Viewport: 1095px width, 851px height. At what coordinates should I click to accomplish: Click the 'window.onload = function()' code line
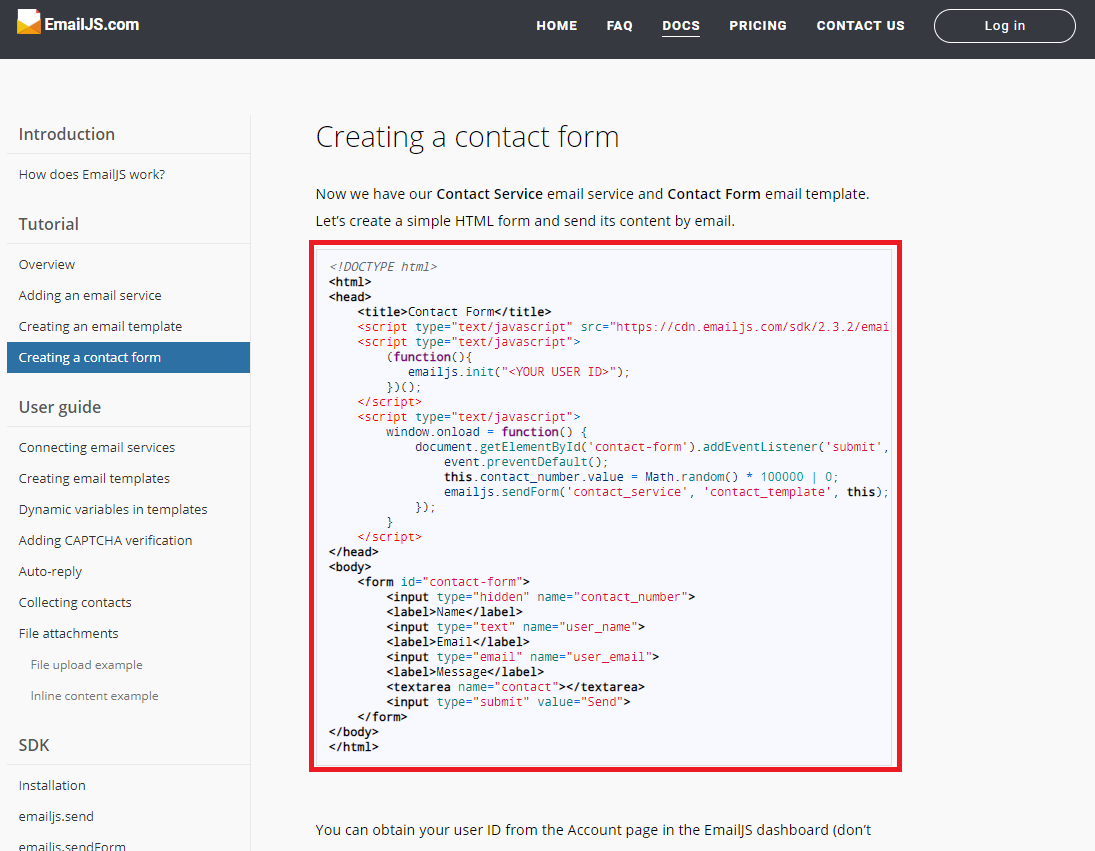point(486,432)
